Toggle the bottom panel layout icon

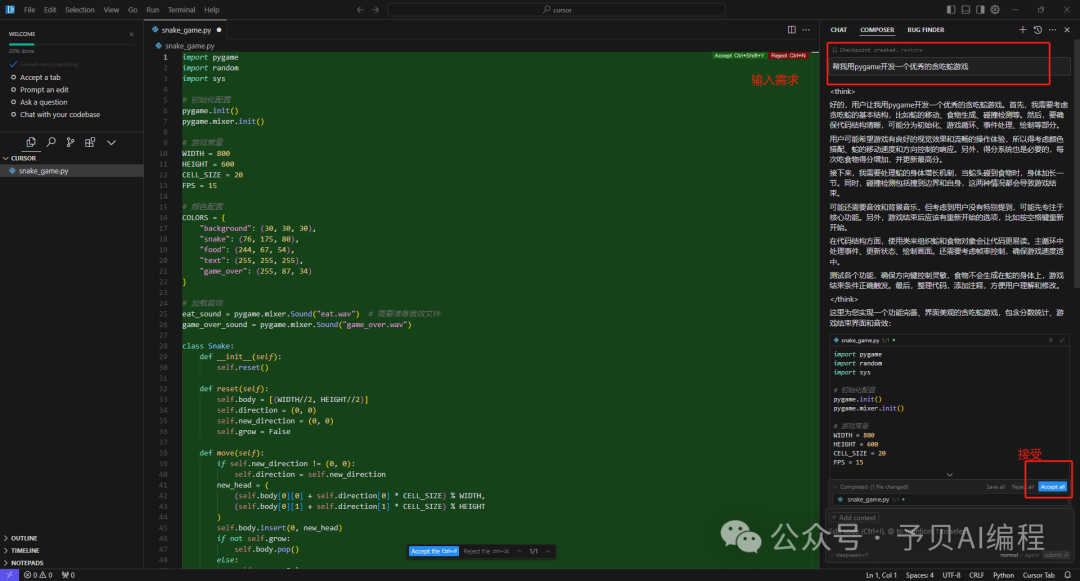[x=966, y=10]
